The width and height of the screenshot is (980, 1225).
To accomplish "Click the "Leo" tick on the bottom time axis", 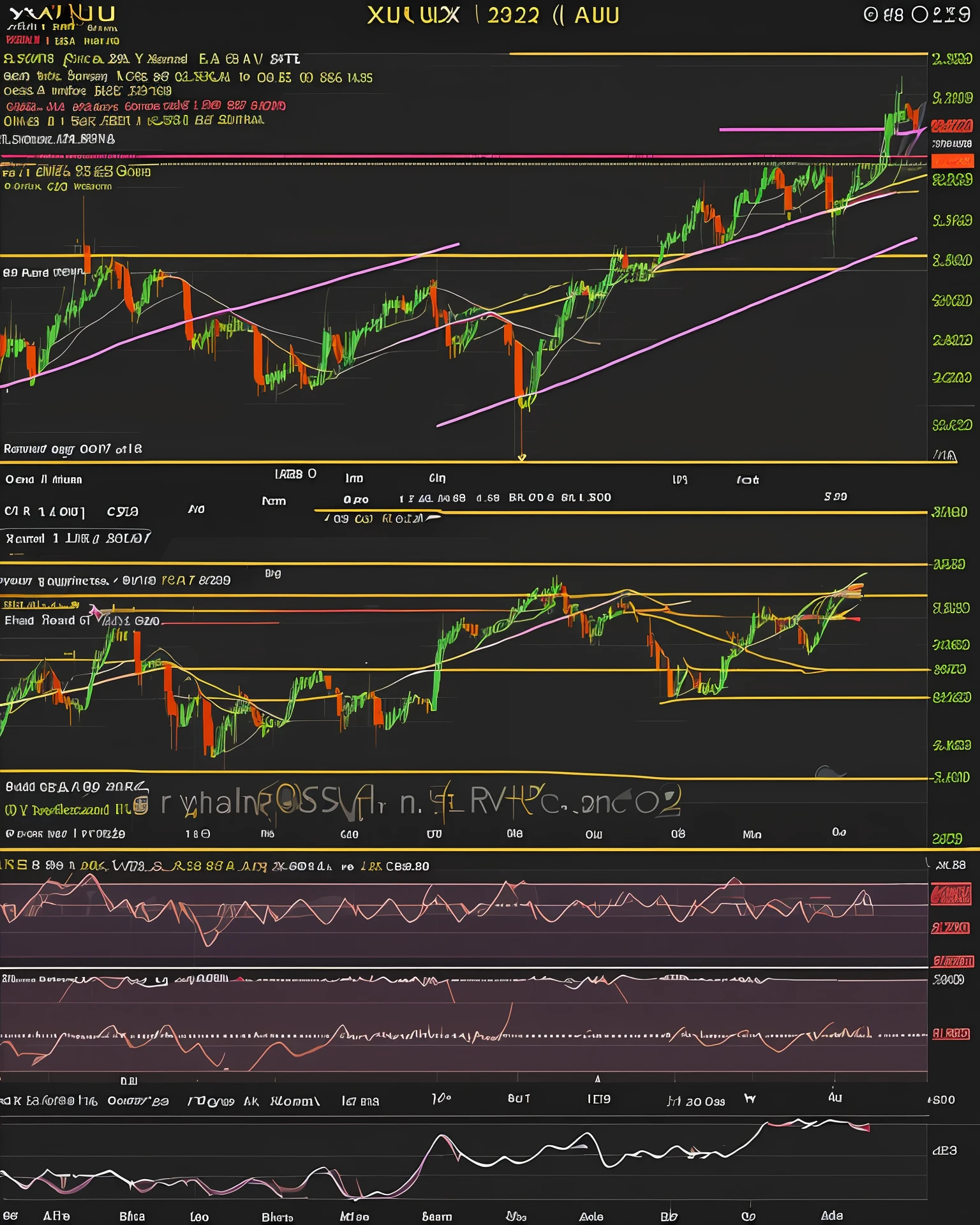I will [x=200, y=1217].
